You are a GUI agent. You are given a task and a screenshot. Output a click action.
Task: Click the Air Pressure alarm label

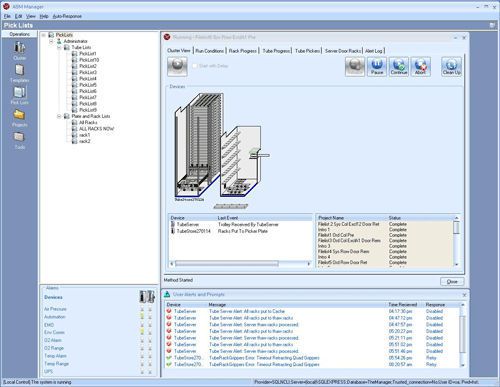(x=55, y=309)
